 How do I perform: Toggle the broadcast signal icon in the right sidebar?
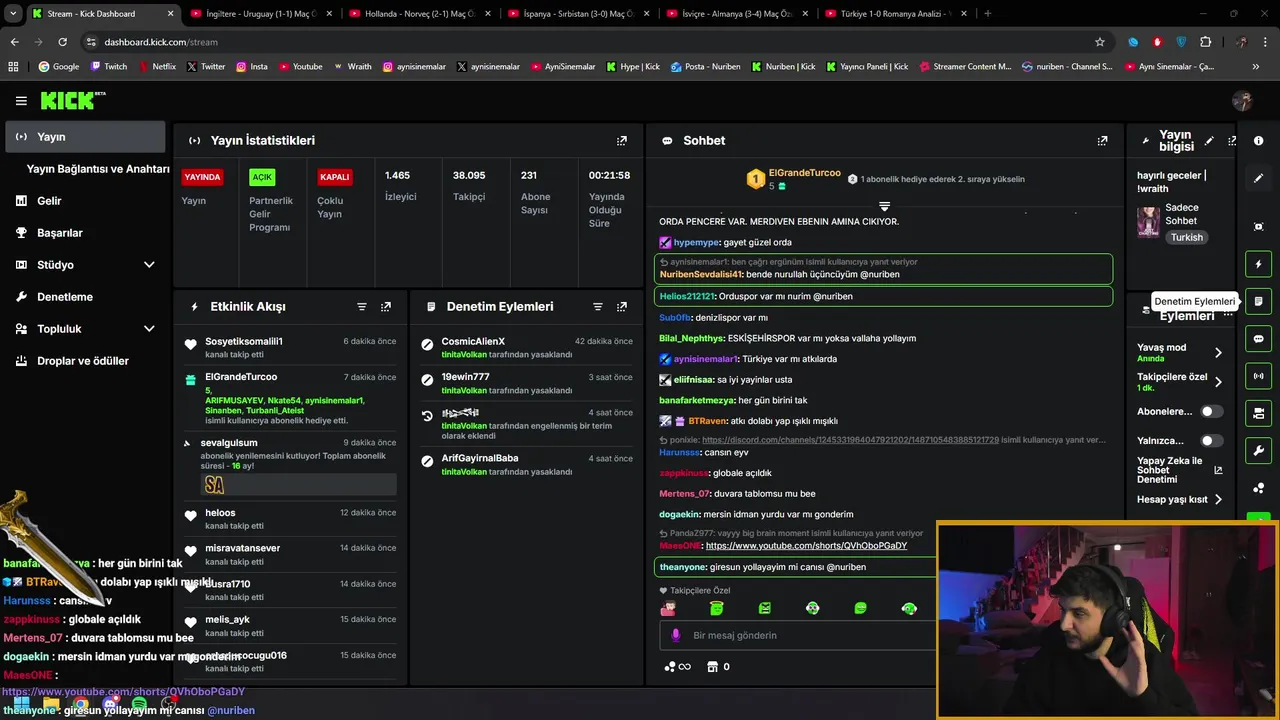point(1259,376)
